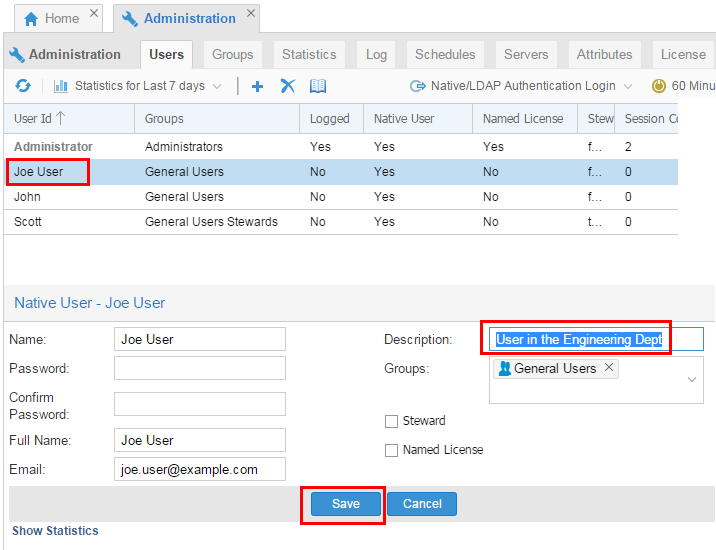Enable the Steward checkbox

coord(391,421)
